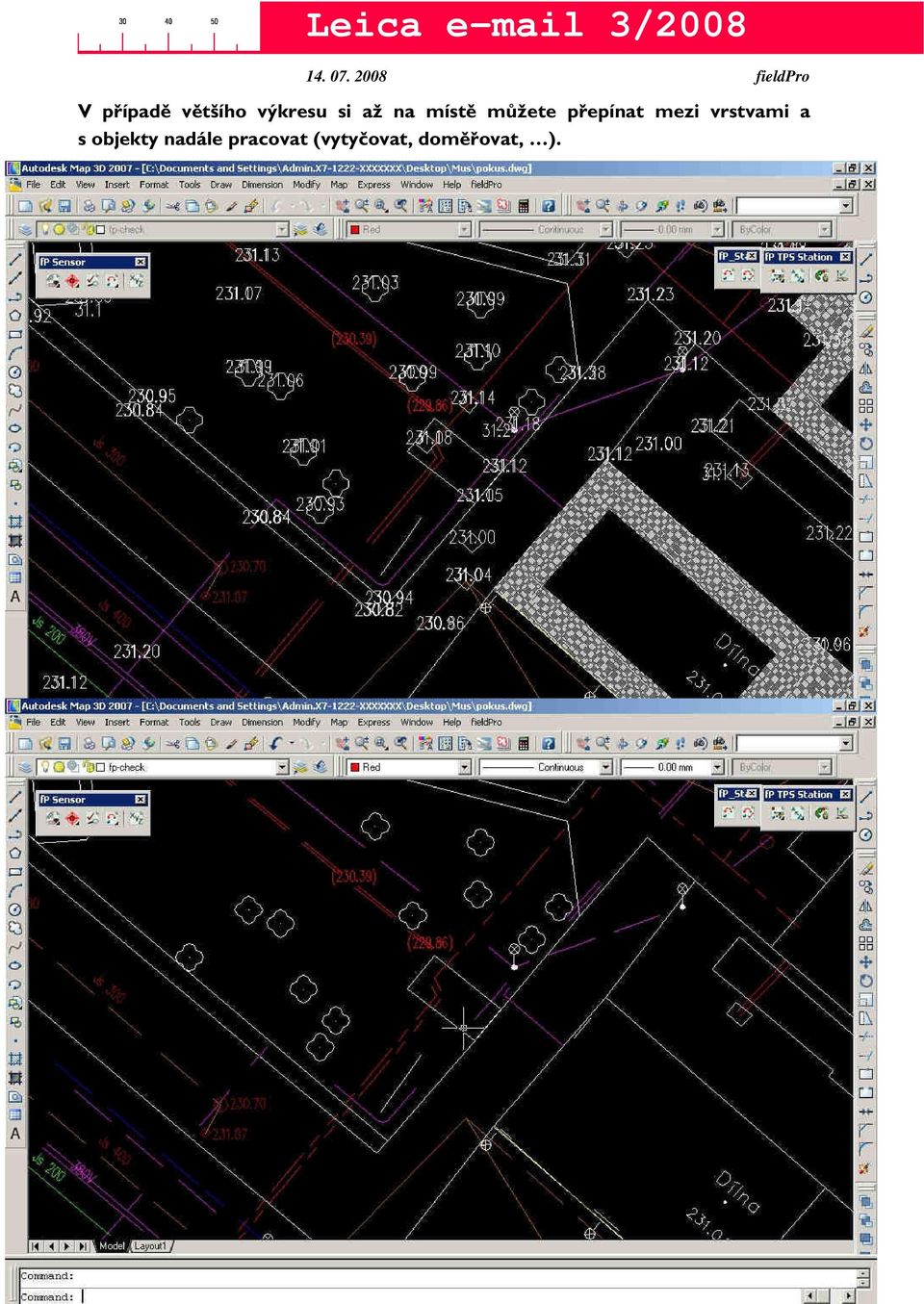
Task: Click second icon in upper fP Sensor toolbar
Action: (72, 281)
